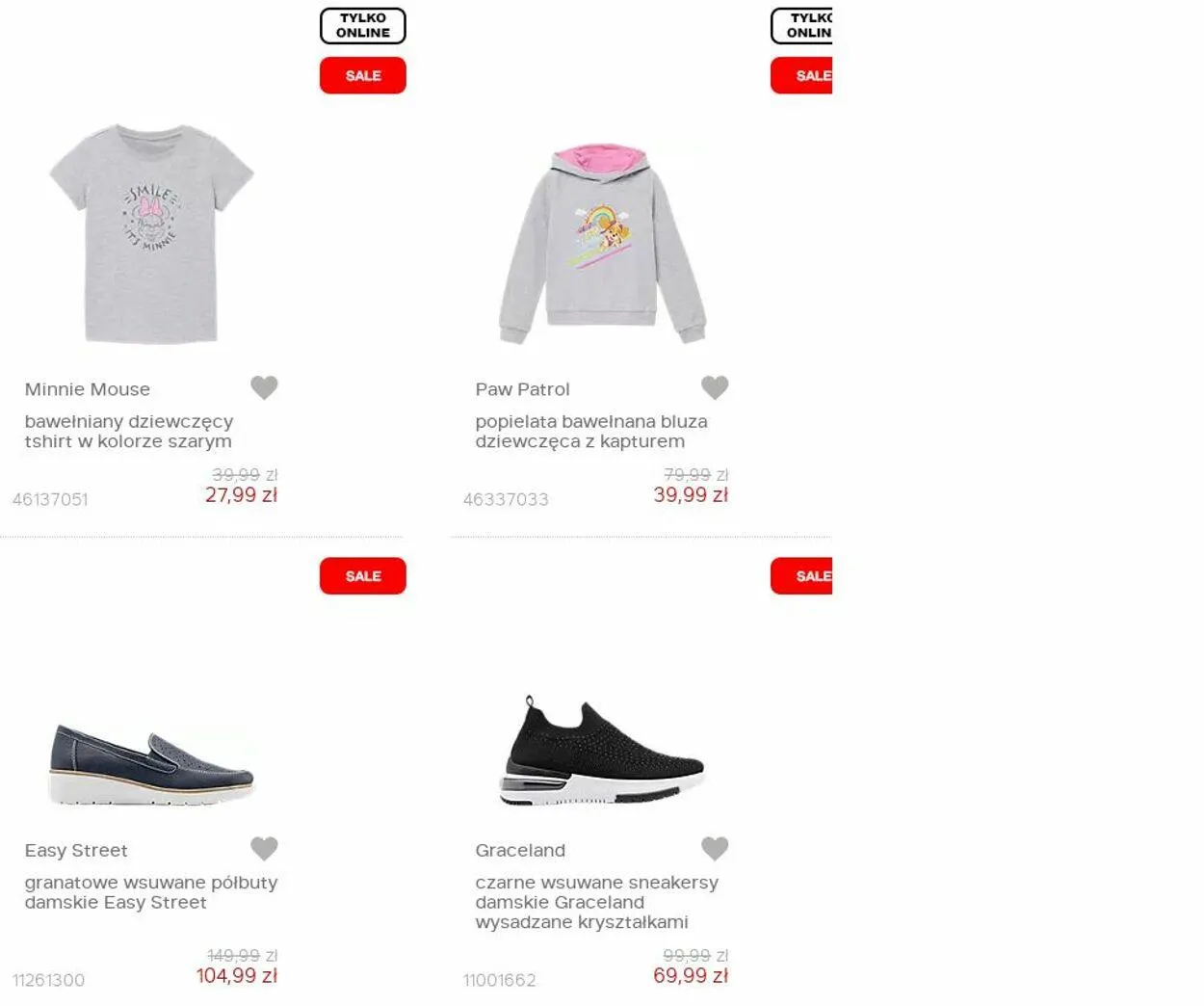
Task: Select 'czarne wsuwane sneakersy' product title
Action: click(x=596, y=902)
